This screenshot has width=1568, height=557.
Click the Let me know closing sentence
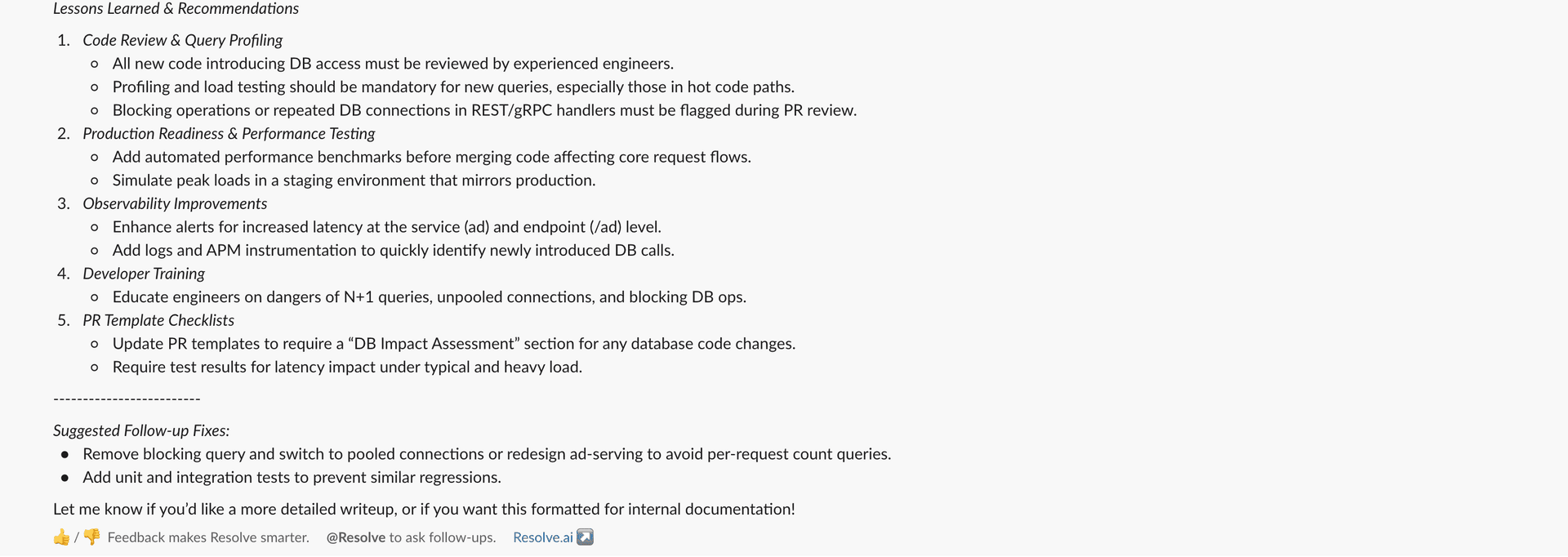point(424,509)
